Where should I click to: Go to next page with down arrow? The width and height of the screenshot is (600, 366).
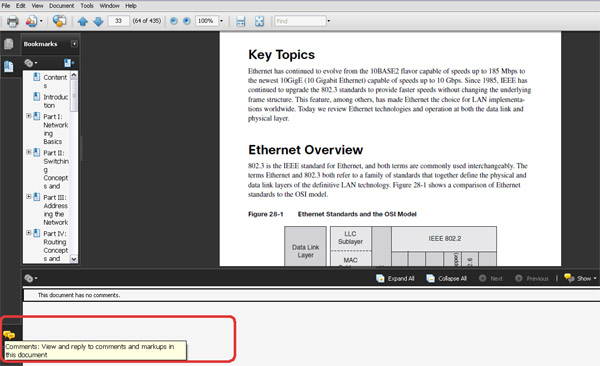click(98, 21)
